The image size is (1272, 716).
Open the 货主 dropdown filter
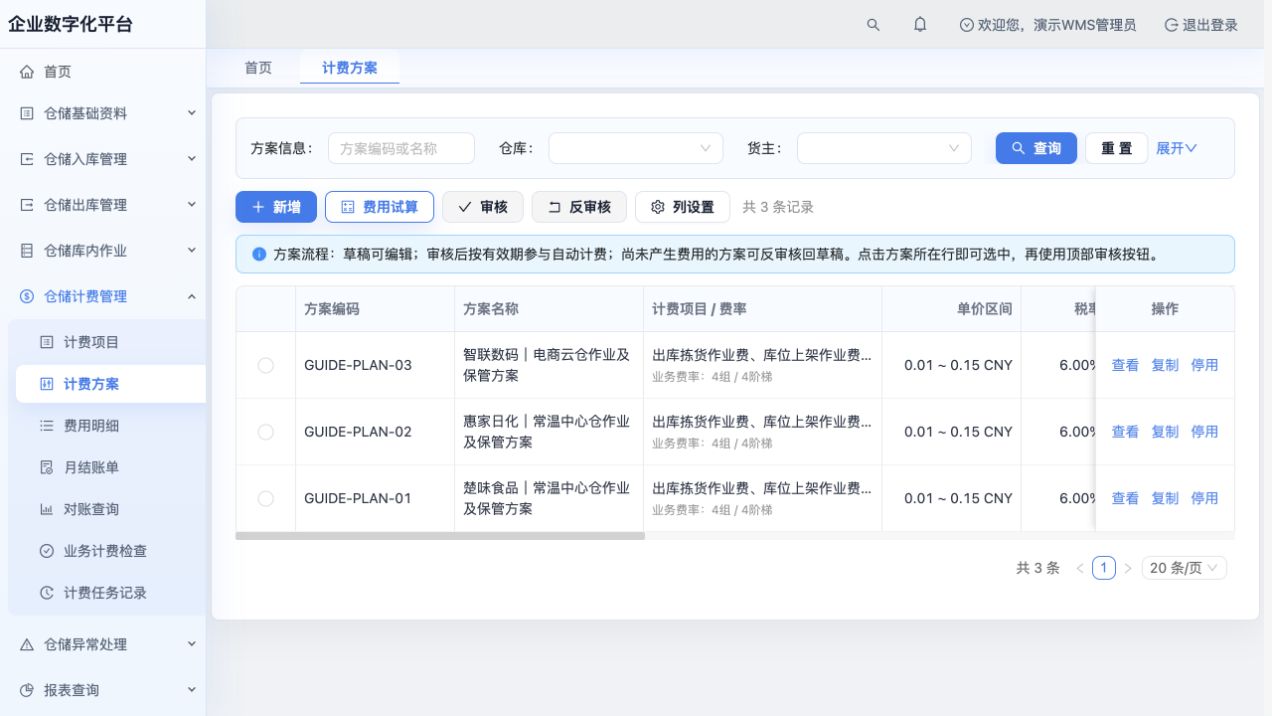tap(884, 148)
